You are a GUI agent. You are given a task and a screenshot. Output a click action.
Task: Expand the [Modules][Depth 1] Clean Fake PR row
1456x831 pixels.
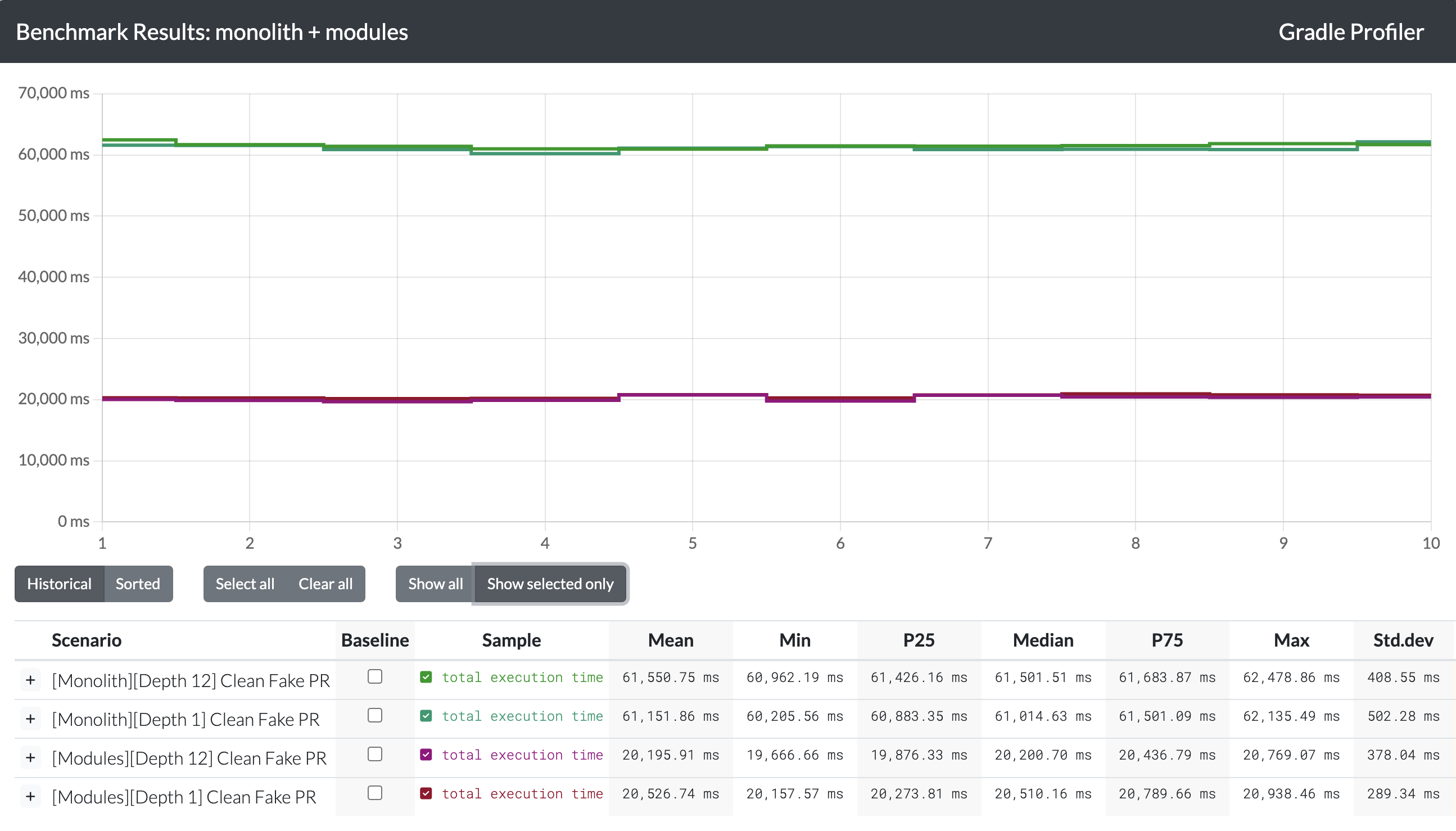(30, 796)
